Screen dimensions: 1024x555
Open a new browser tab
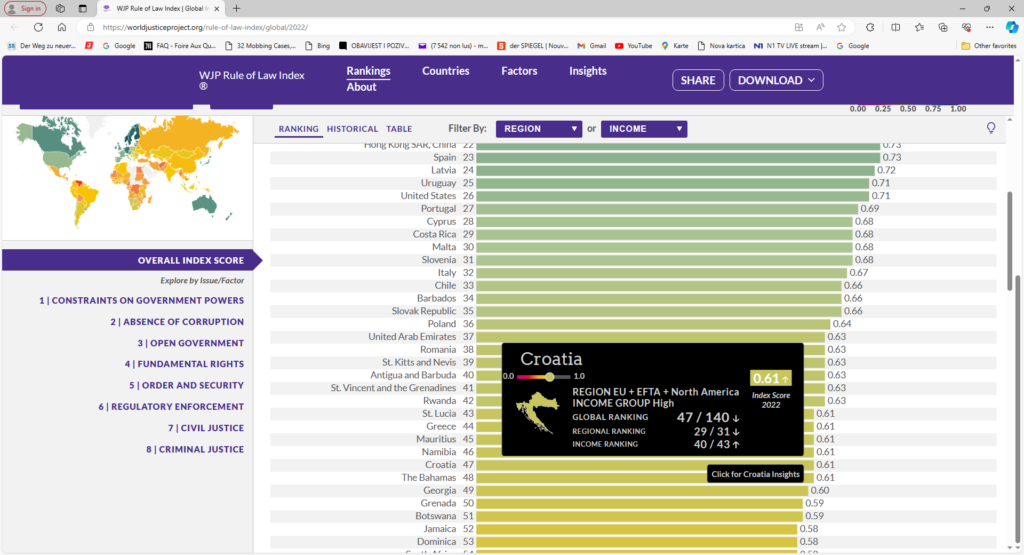[237, 8]
